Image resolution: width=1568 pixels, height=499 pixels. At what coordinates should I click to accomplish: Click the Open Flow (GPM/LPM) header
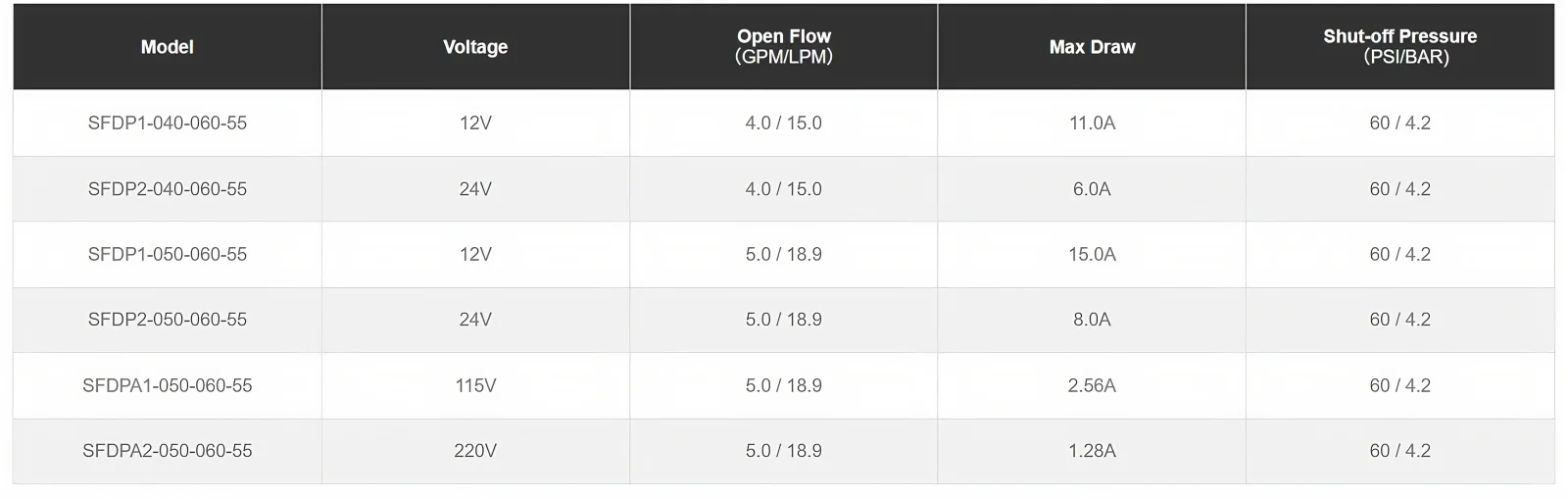click(783, 47)
